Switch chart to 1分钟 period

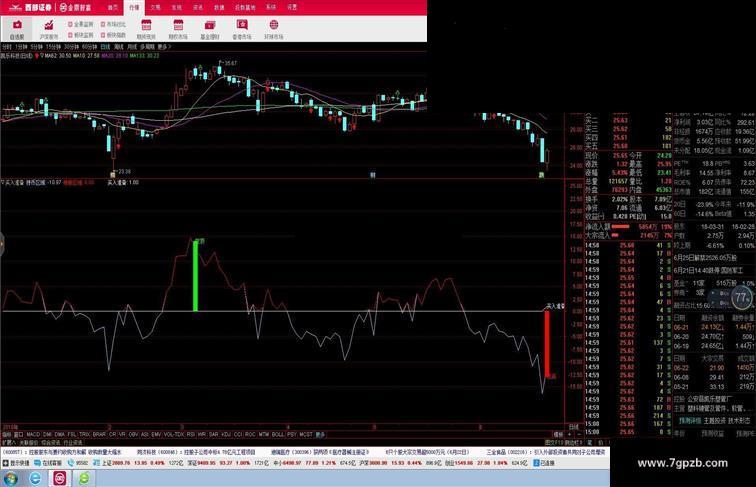(21, 47)
